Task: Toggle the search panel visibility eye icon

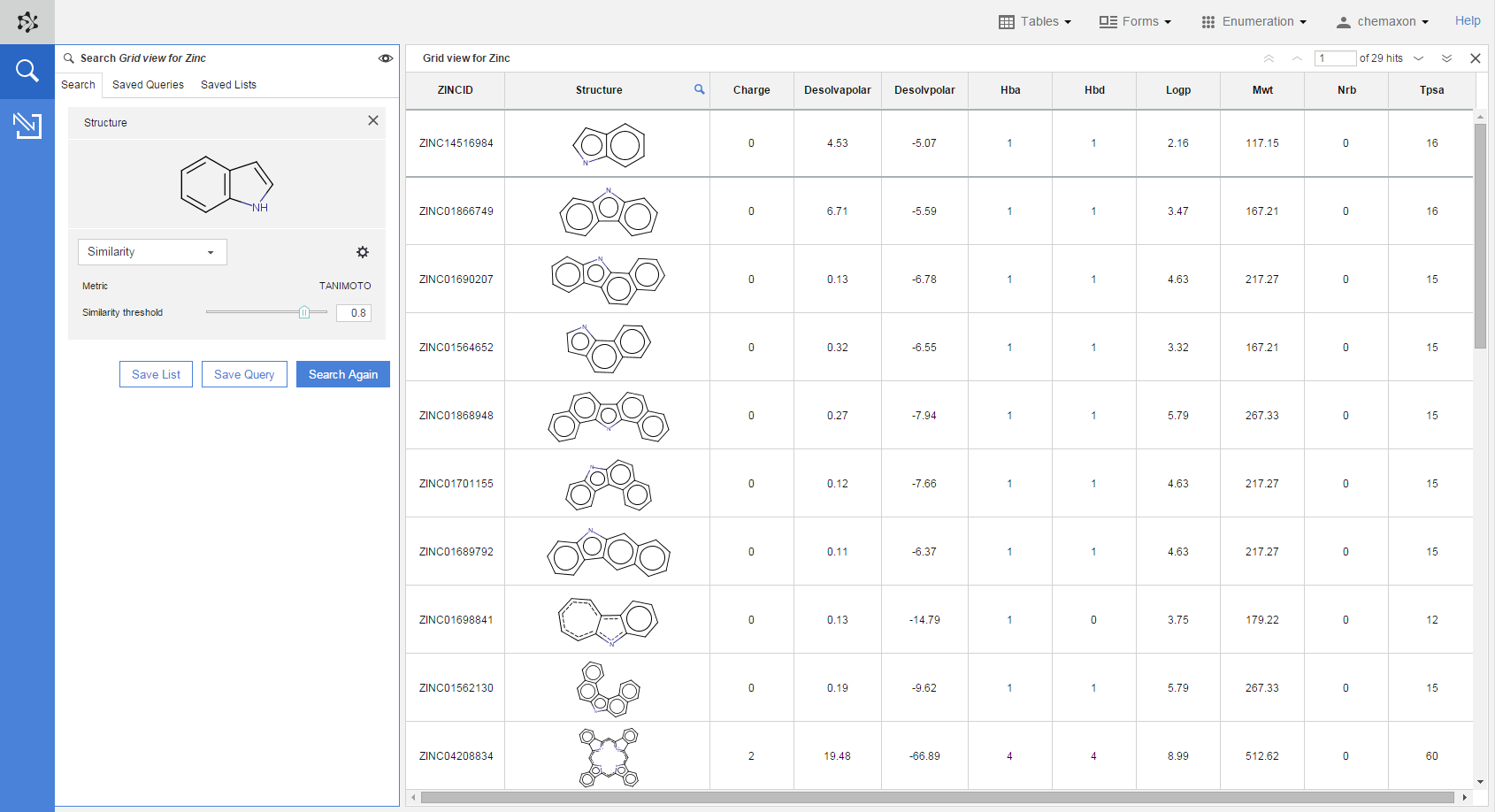Action: coord(386,57)
